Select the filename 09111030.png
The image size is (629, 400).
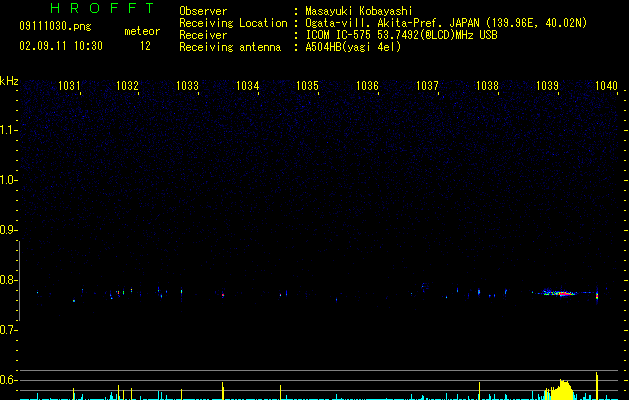tap(55, 26)
